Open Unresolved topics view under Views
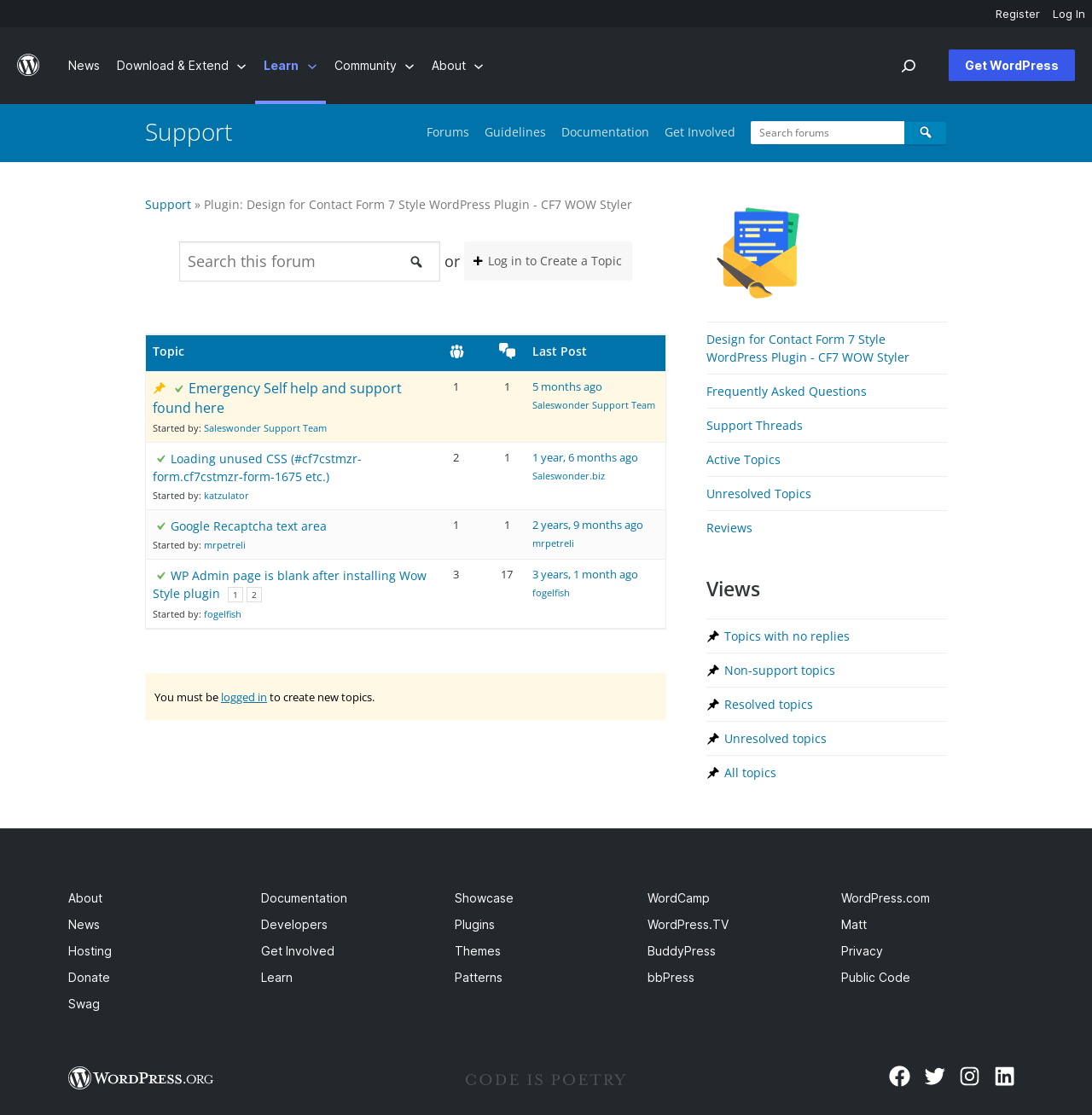Image resolution: width=1092 pixels, height=1115 pixels. [775, 739]
